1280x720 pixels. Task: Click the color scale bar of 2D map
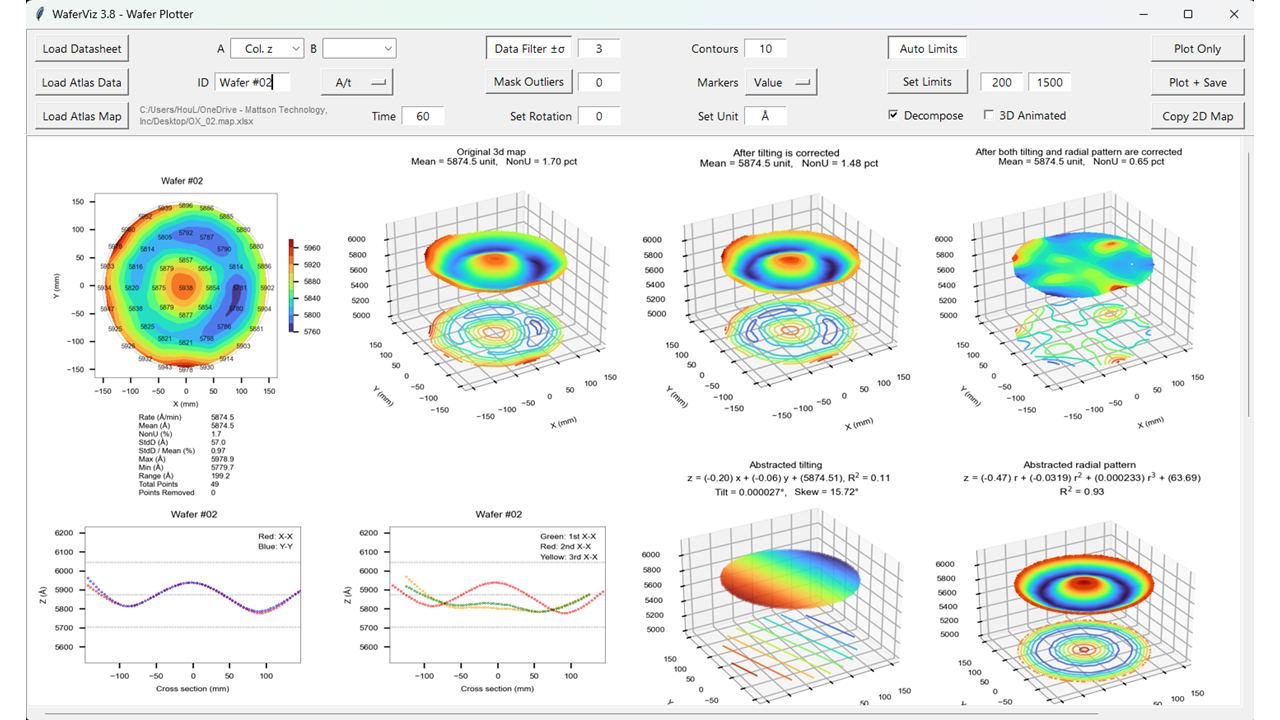click(291, 286)
